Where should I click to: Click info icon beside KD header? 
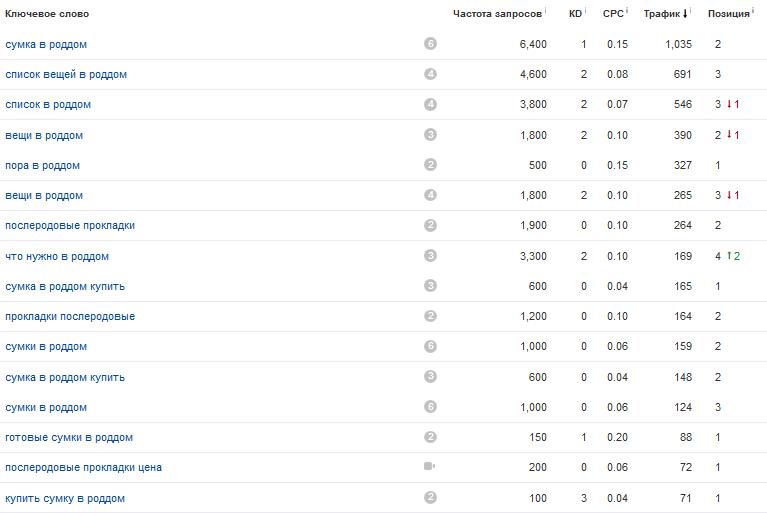coord(585,10)
